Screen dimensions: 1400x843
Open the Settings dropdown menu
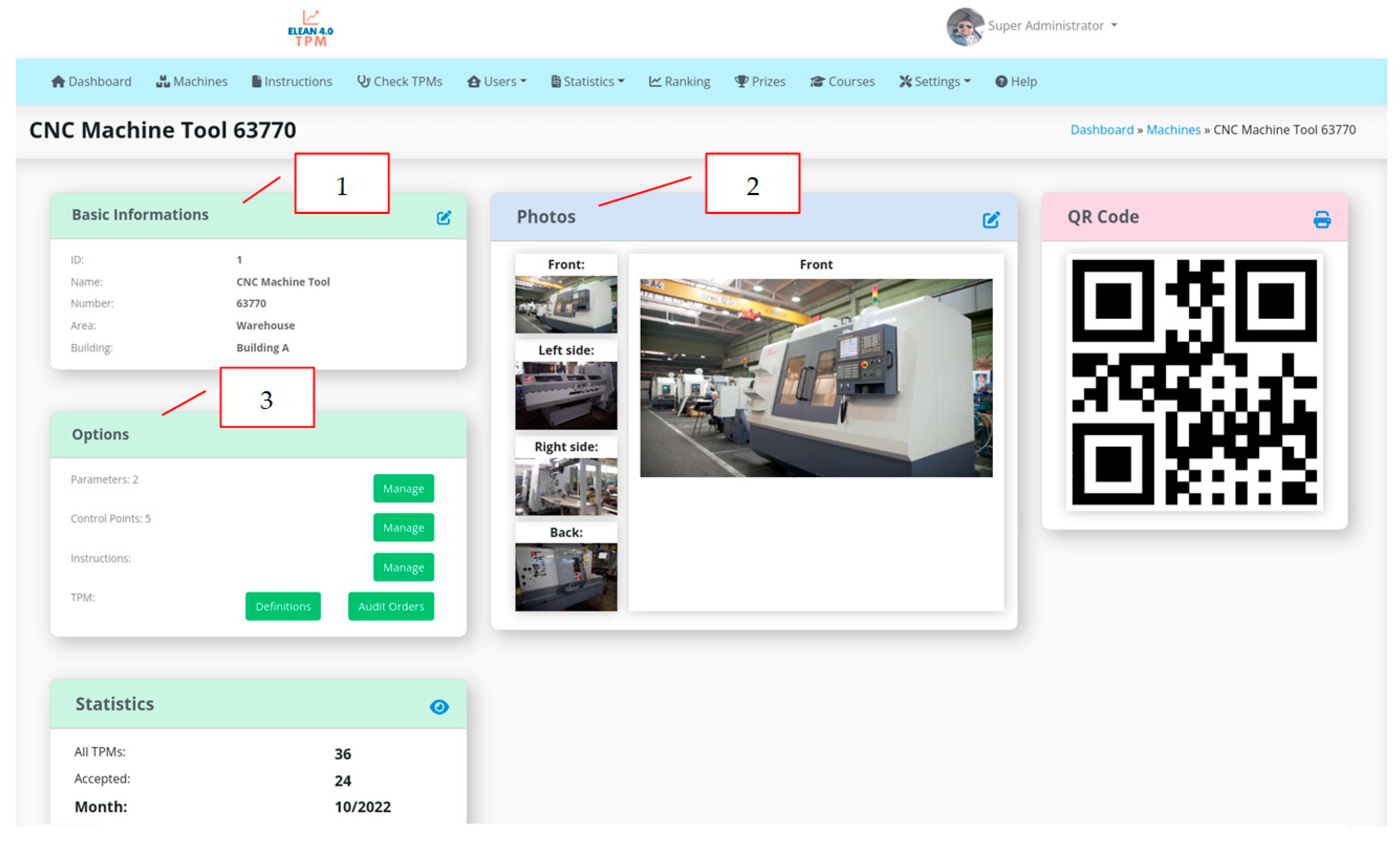tap(935, 81)
